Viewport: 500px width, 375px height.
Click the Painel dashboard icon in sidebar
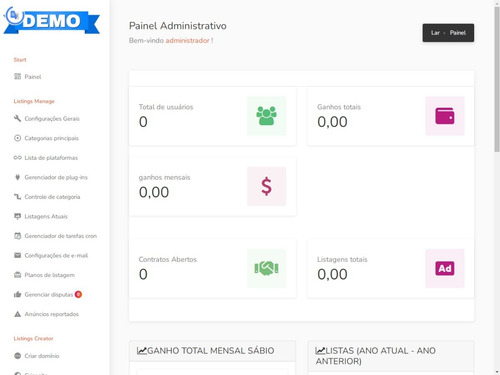click(17, 77)
